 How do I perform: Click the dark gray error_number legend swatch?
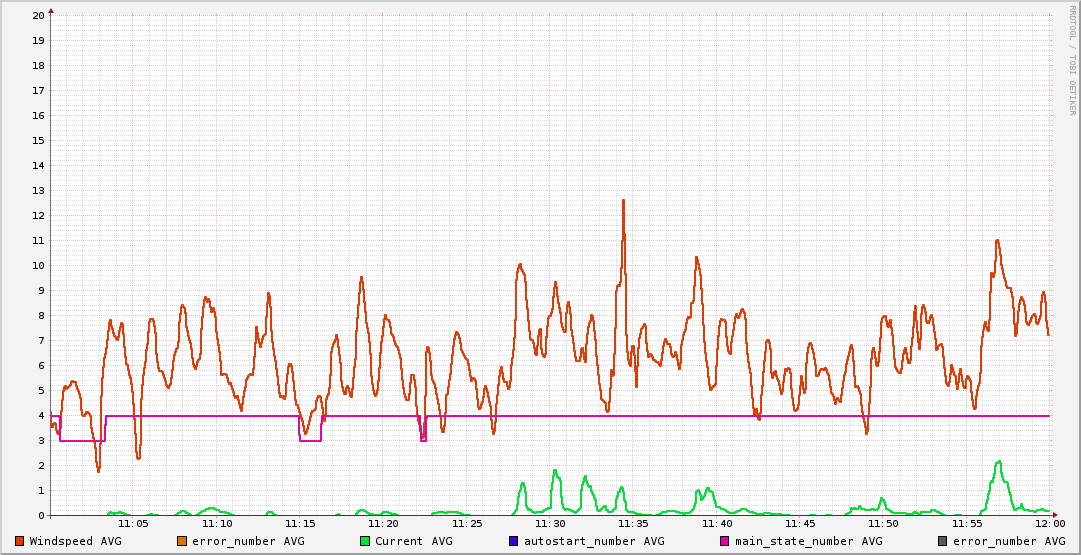[x=942, y=541]
